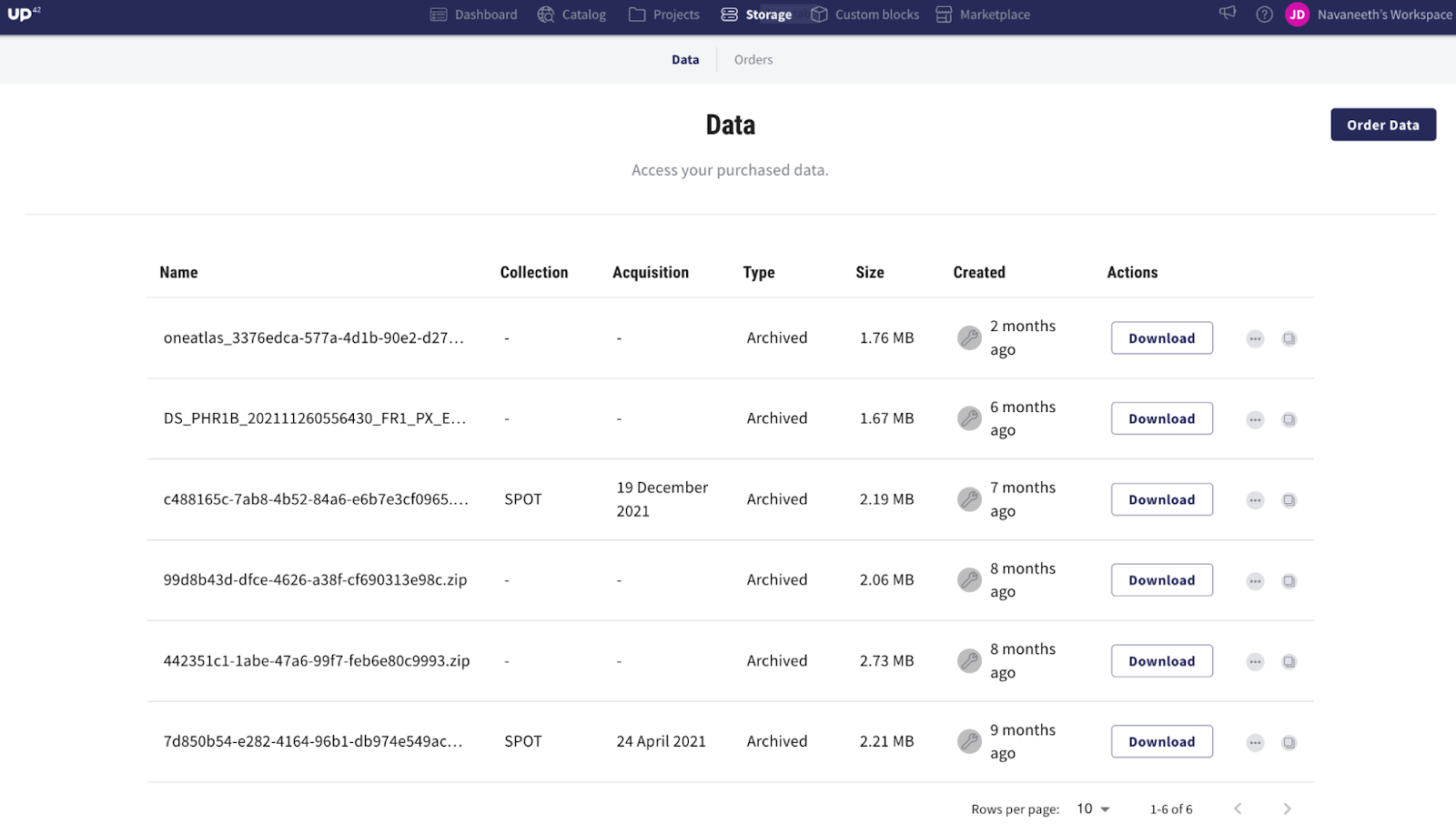
Task: Open rows per page dropdown
Action: (x=1093, y=809)
